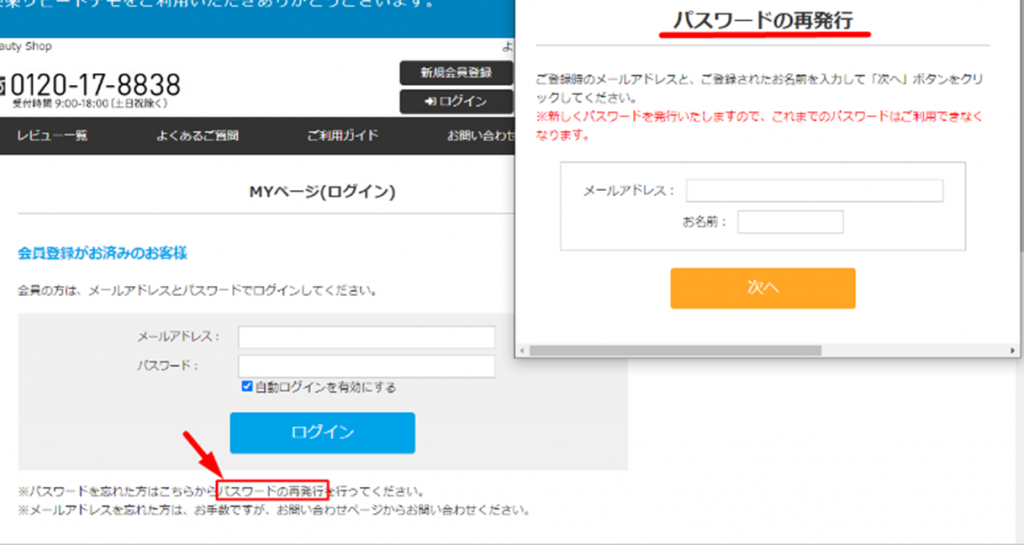The image size is (1024, 545).
Task: Focus the パスワード field in login form
Action: click(366, 366)
